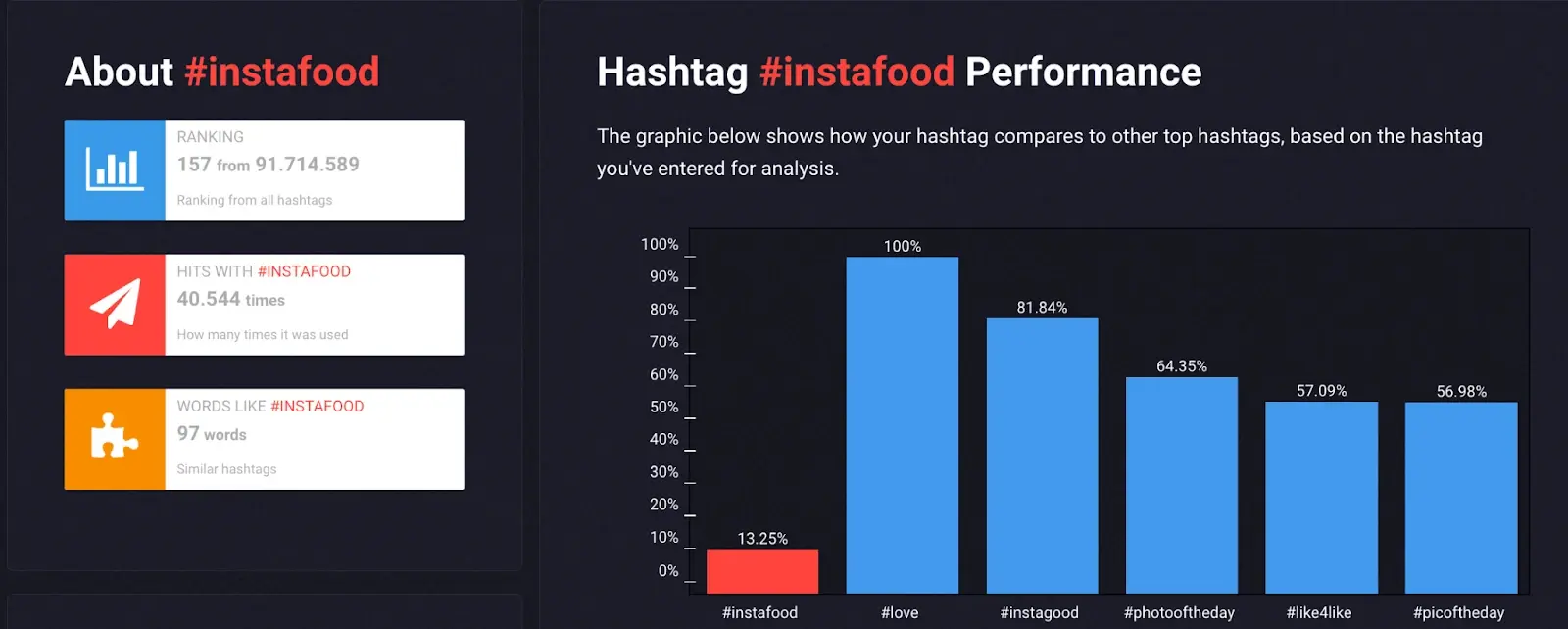
Task: Select the #instagood bar
Action: (x=1042, y=451)
